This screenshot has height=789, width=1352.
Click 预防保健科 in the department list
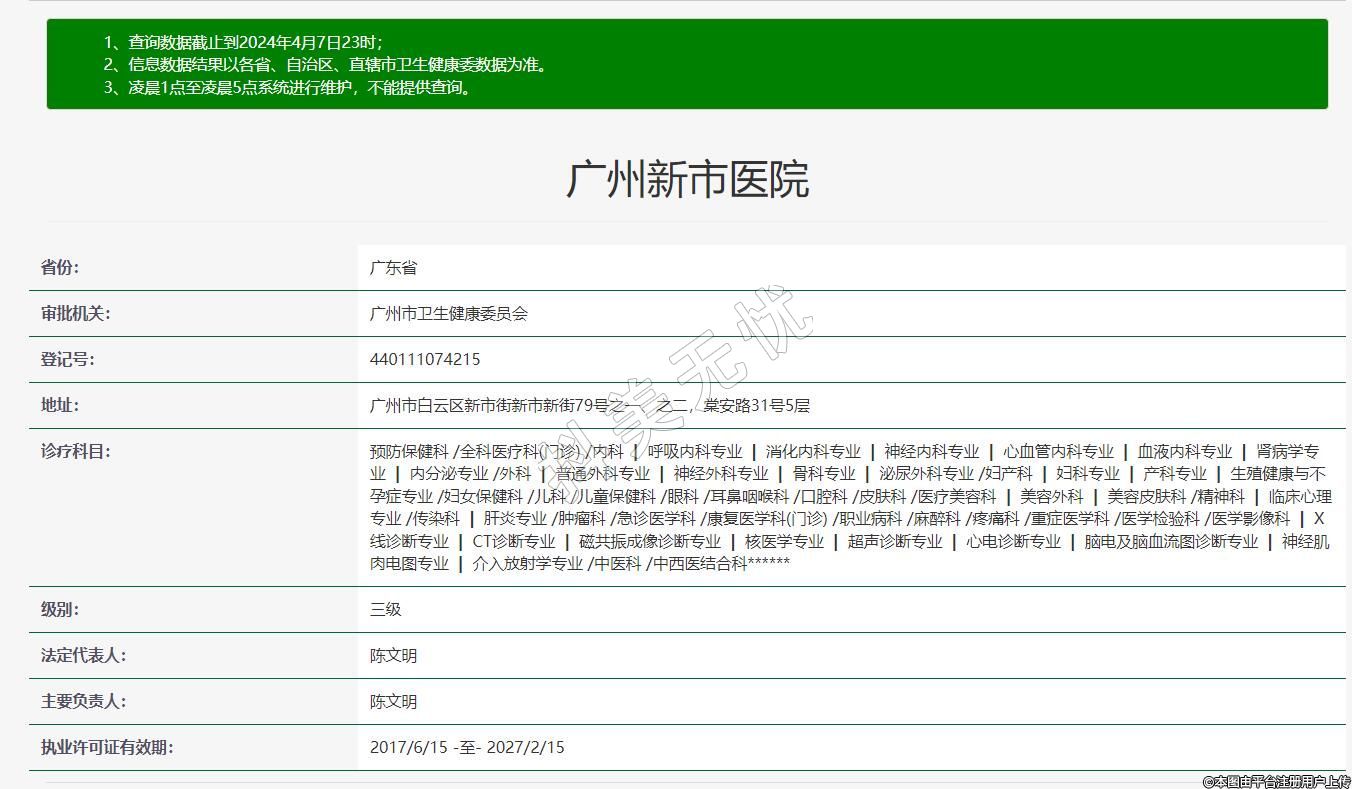(x=409, y=452)
